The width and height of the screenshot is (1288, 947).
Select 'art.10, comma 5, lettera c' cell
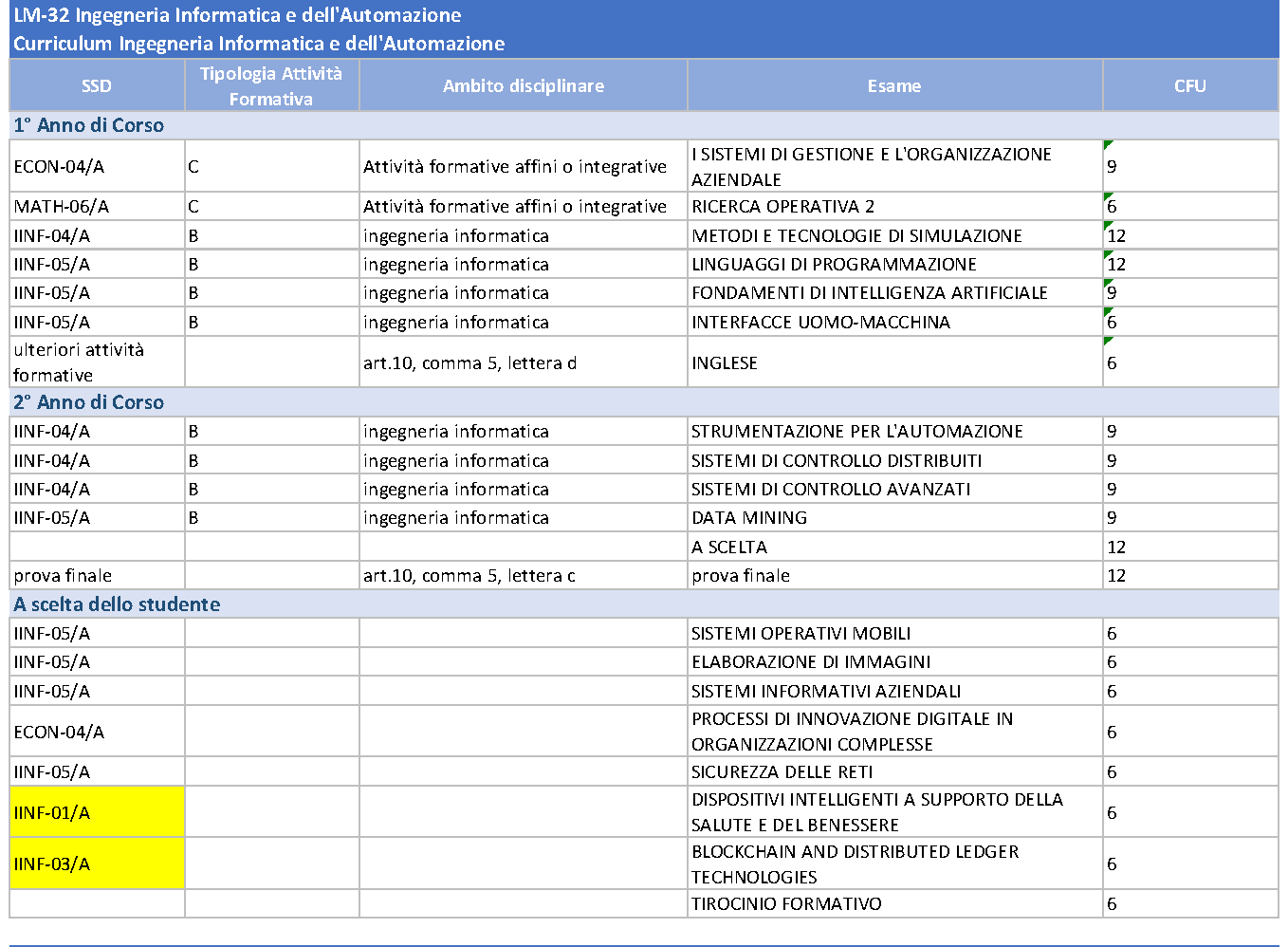coord(524,575)
